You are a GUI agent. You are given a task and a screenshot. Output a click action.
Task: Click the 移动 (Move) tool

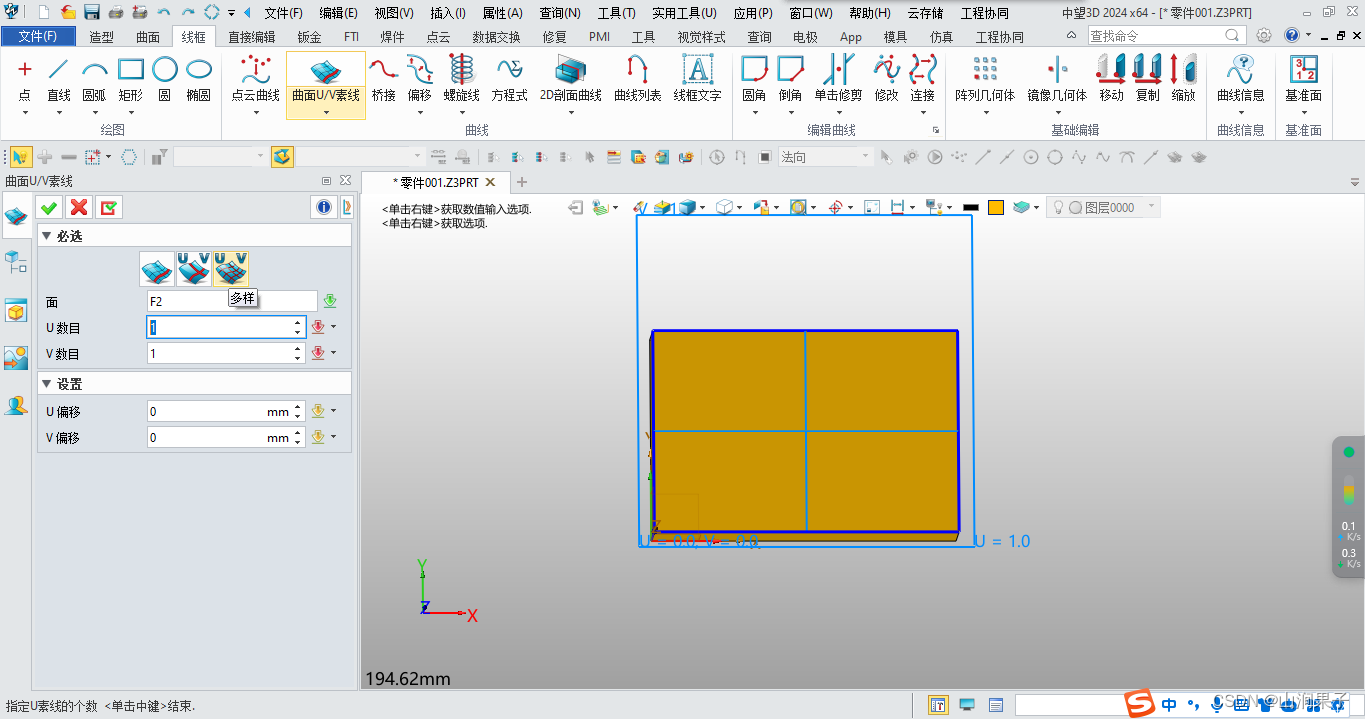pos(1111,80)
